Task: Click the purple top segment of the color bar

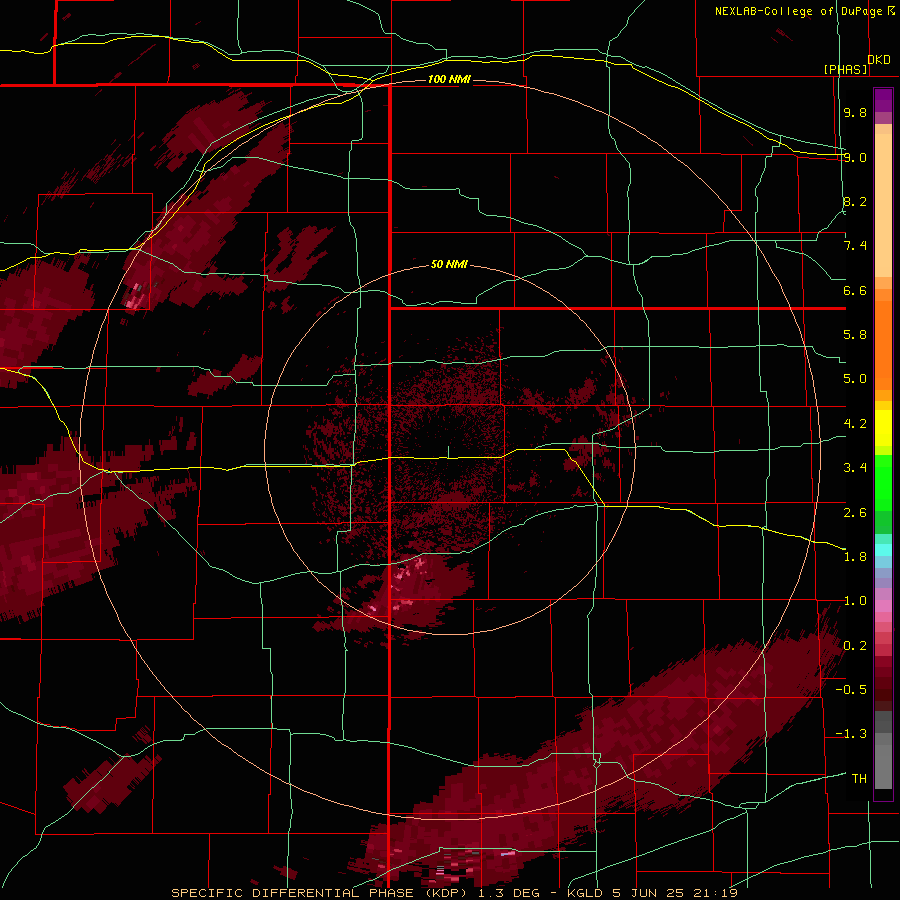Action: [x=883, y=100]
